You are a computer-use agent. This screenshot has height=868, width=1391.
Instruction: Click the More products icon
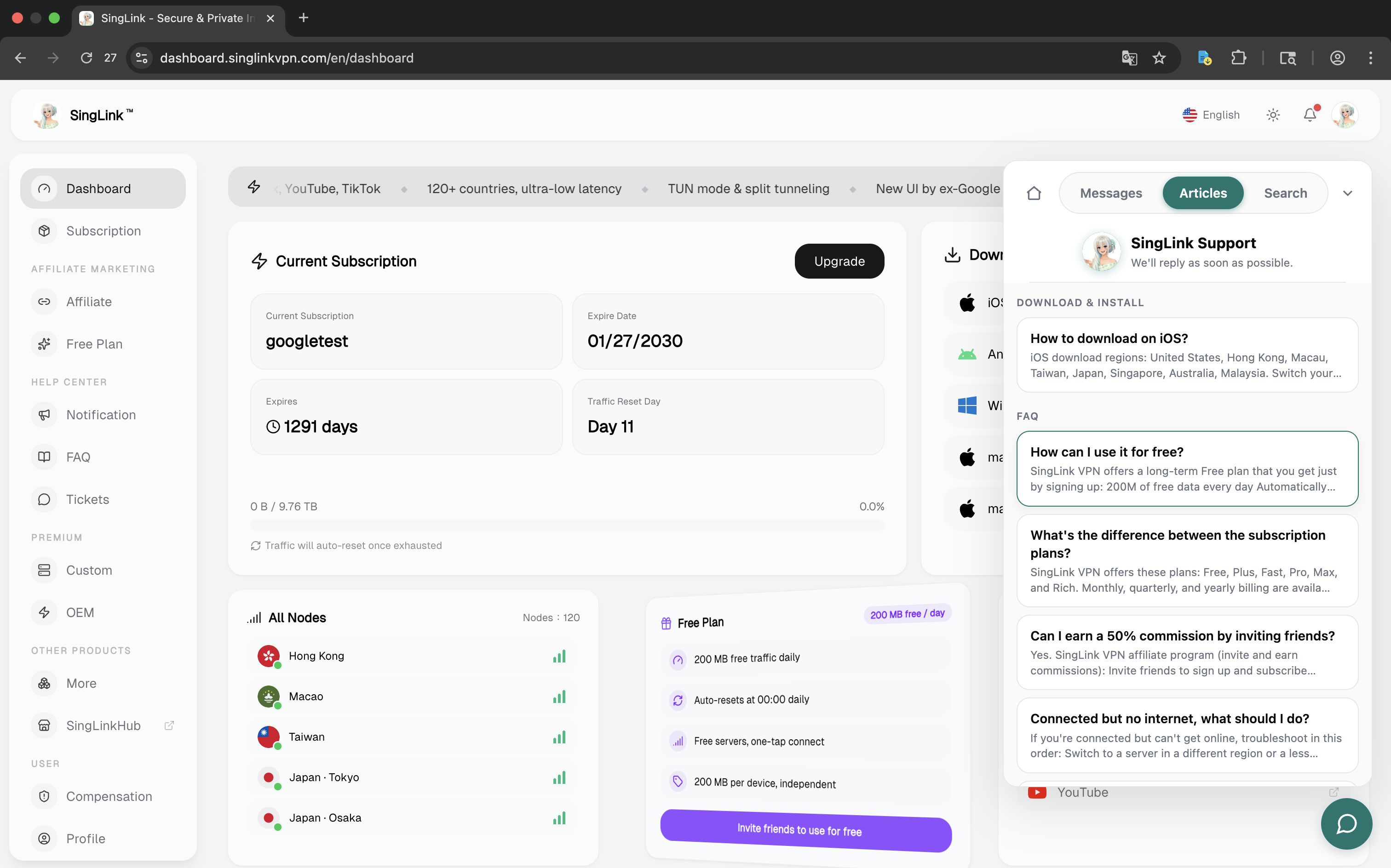click(x=44, y=683)
